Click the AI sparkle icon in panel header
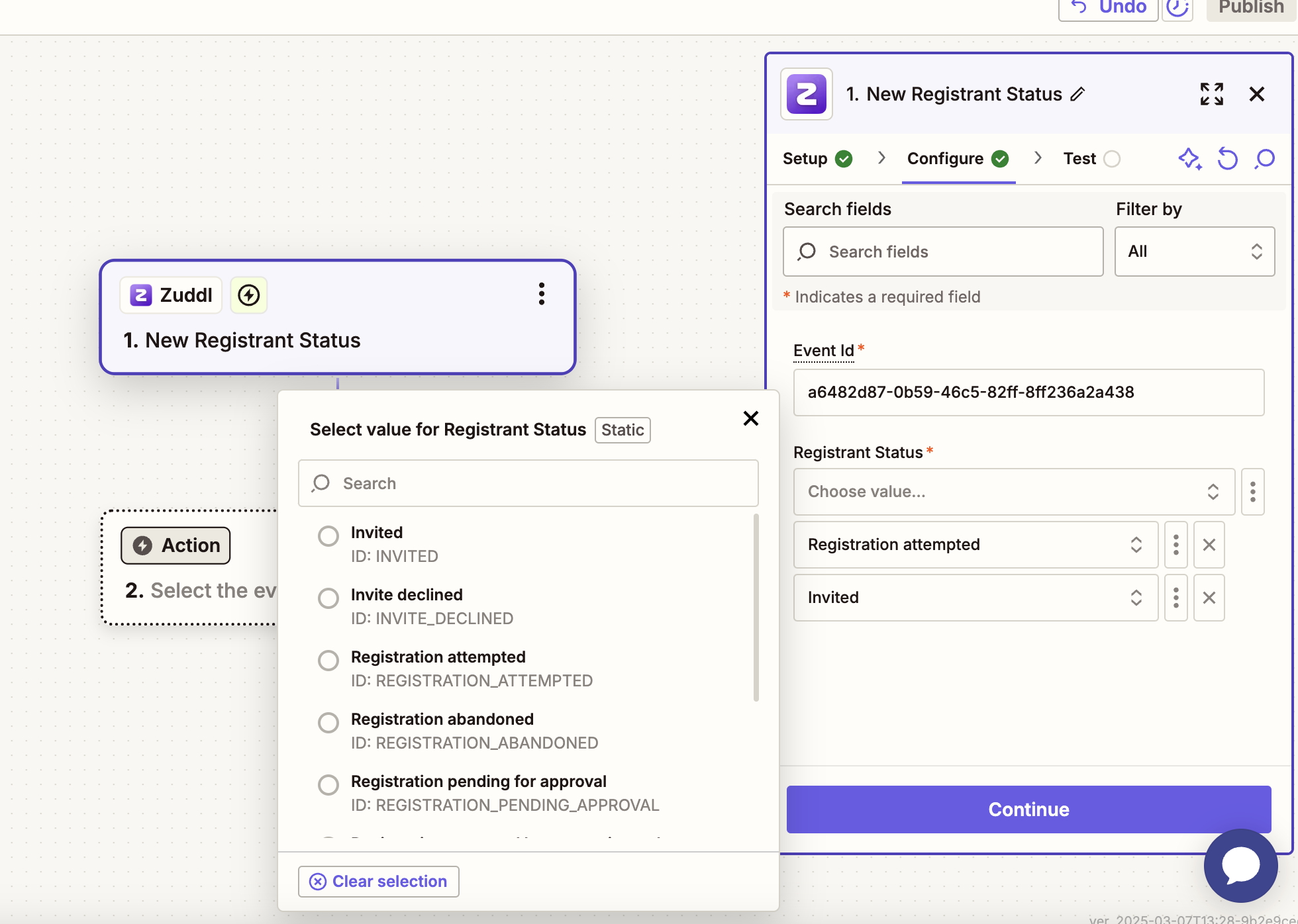Screen dimensions: 1298x924 (x=1189, y=159)
